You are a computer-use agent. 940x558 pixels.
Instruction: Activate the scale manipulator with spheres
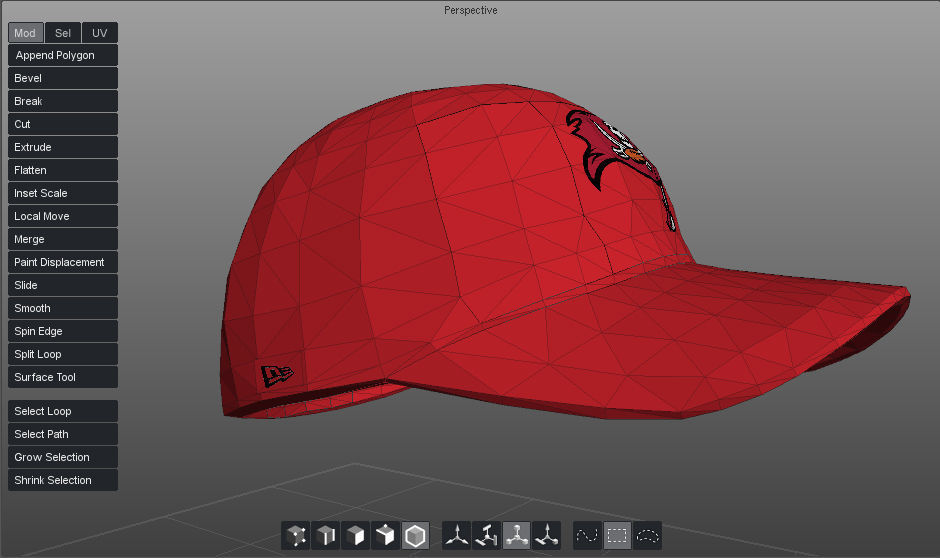516,536
